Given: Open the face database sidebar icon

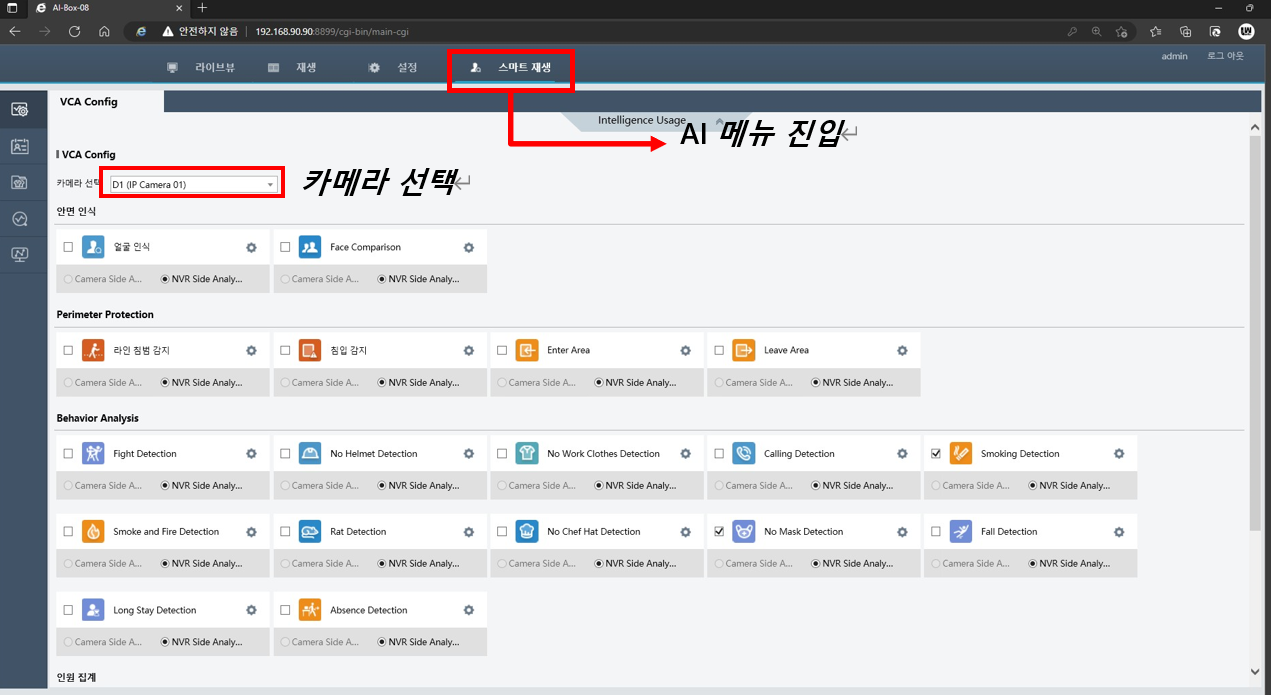Looking at the screenshot, I should click(19, 146).
